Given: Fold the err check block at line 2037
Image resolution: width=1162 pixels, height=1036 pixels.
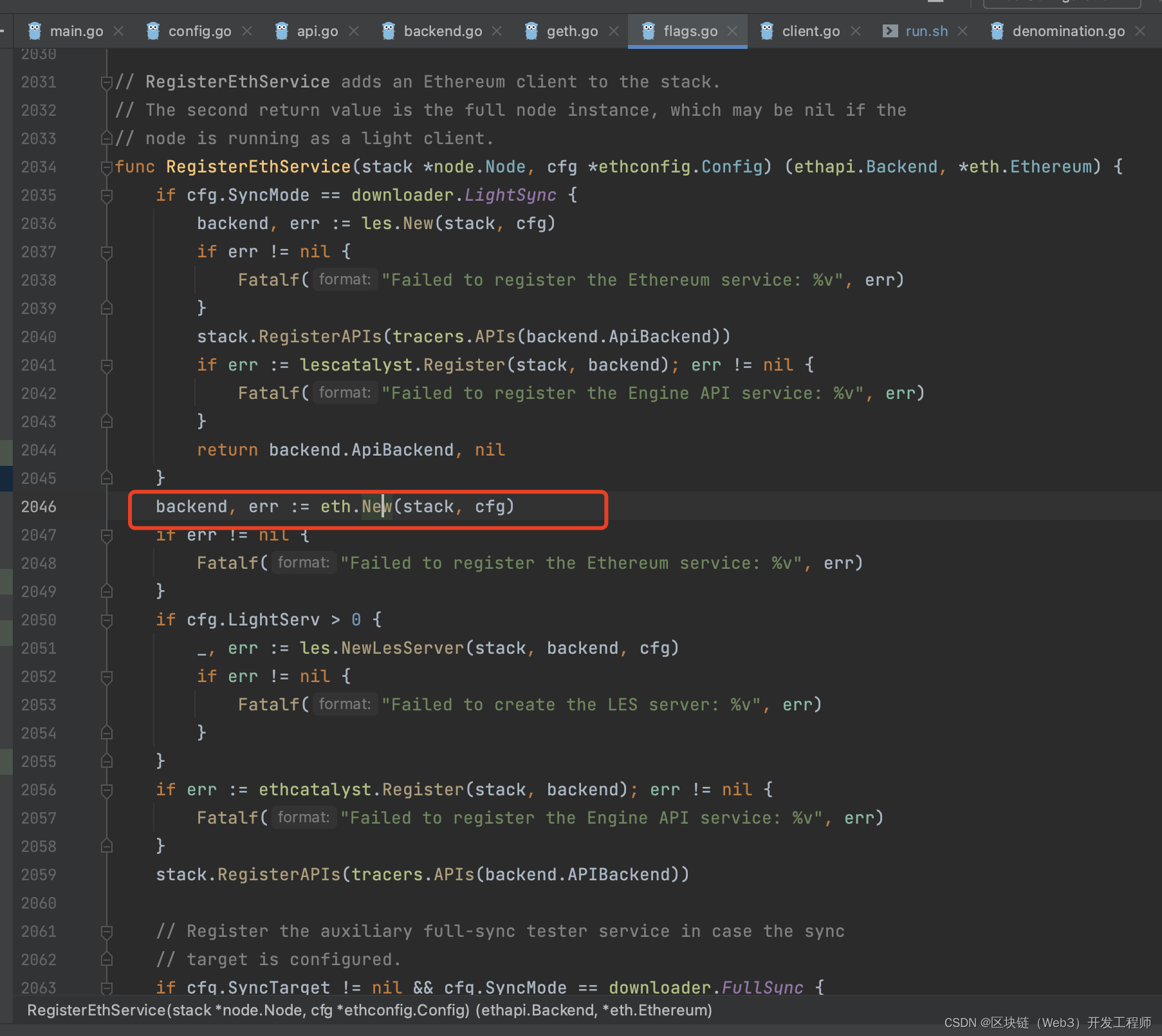Looking at the screenshot, I should (x=107, y=252).
